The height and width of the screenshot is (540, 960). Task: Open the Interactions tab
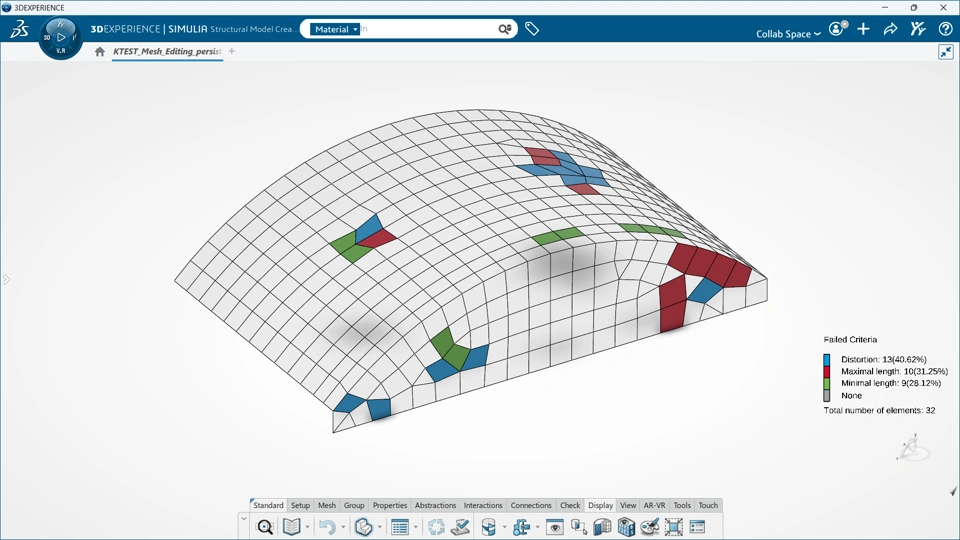483,505
